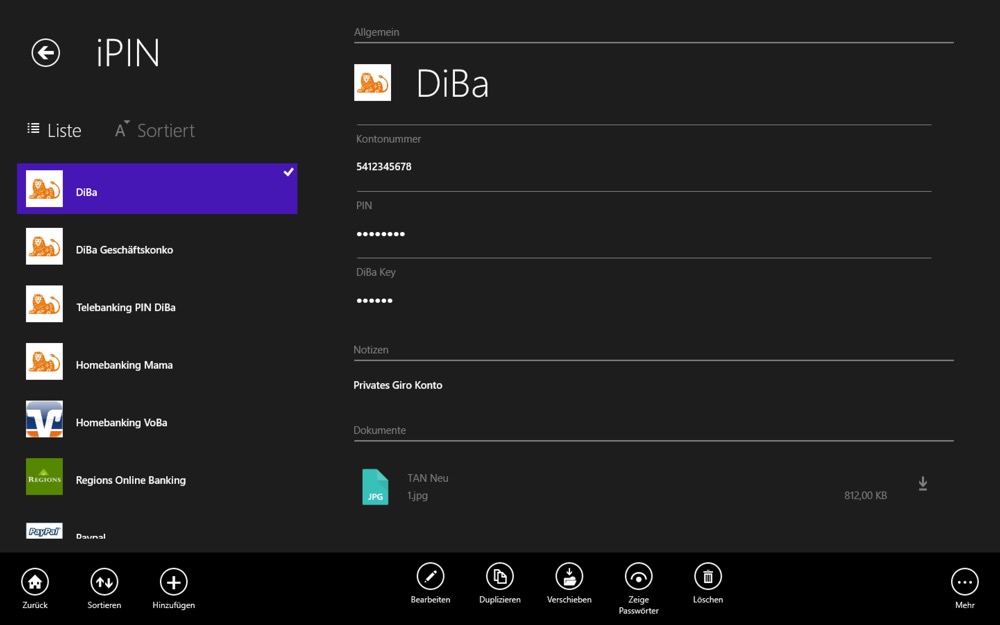Click the back arrow next to iPIN
Screen dimensions: 1000x625
pyautogui.click(x=46, y=53)
